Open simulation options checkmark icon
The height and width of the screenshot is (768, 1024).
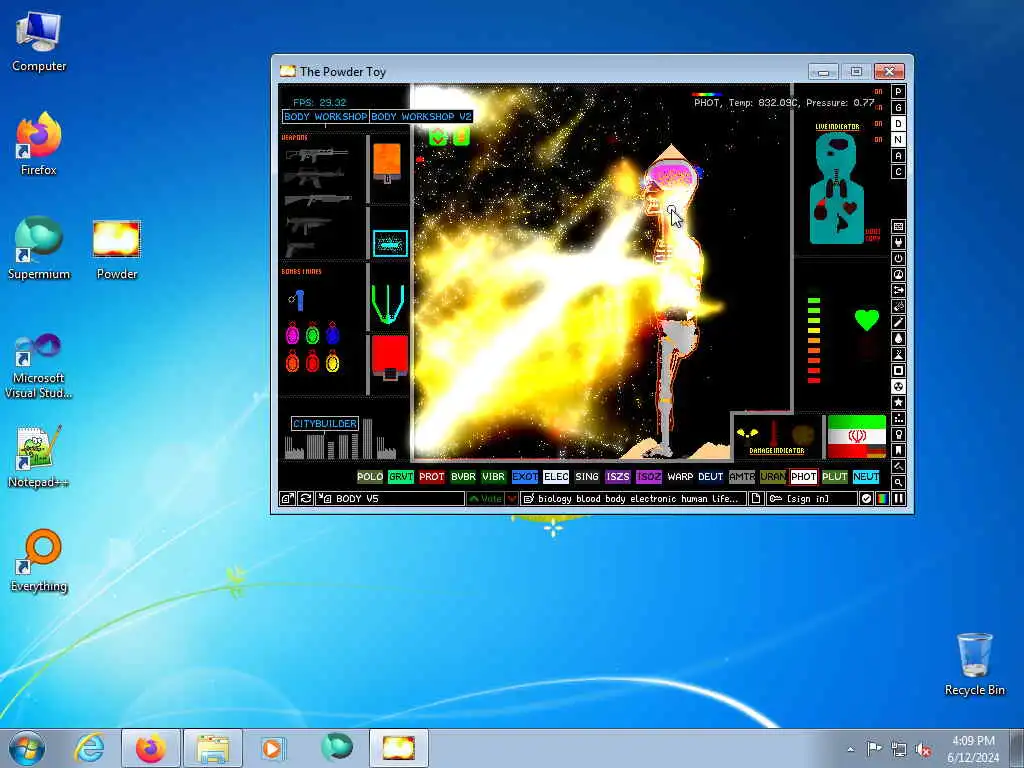[866, 498]
